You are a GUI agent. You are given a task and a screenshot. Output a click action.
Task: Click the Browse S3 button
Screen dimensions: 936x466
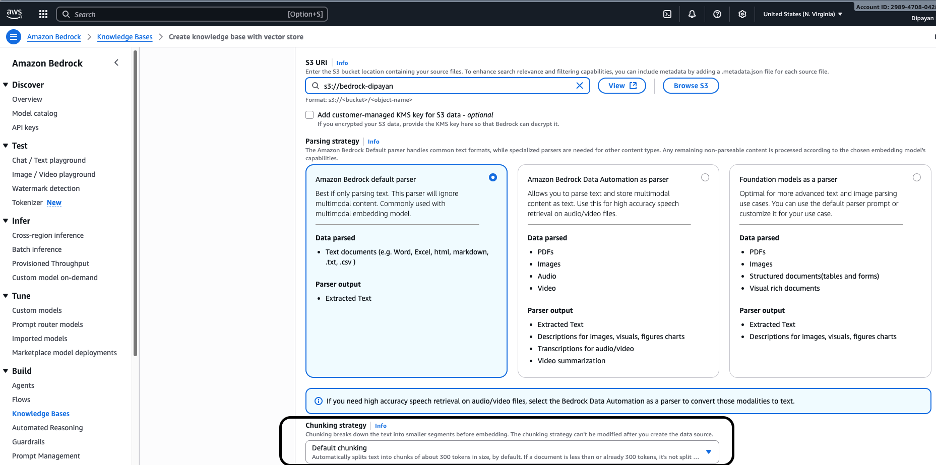click(x=691, y=86)
